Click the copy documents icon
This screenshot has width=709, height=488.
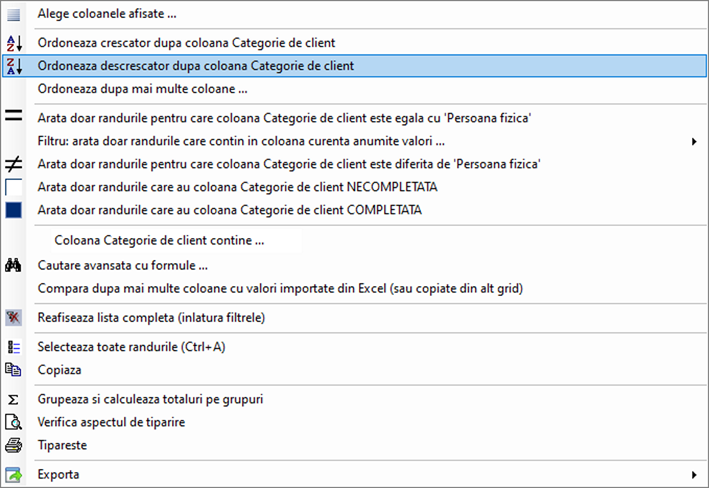tap(13, 370)
